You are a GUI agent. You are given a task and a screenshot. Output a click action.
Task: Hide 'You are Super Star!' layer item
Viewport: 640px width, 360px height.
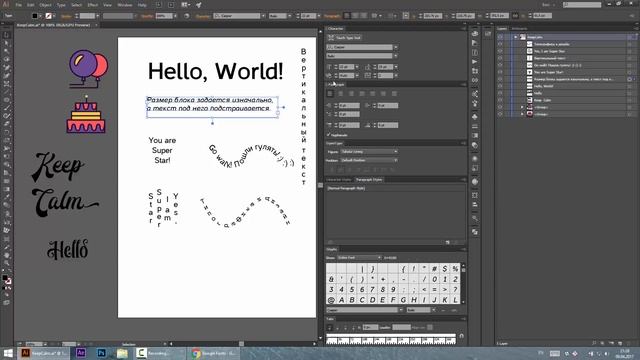(x=500, y=72)
